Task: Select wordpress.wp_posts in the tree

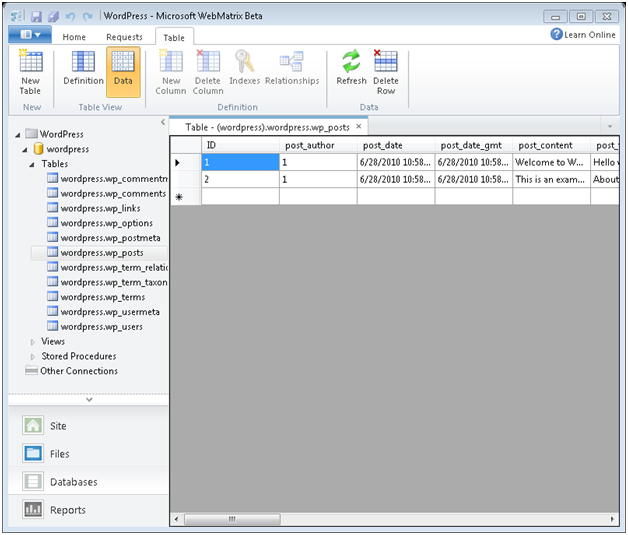Action: click(99, 253)
